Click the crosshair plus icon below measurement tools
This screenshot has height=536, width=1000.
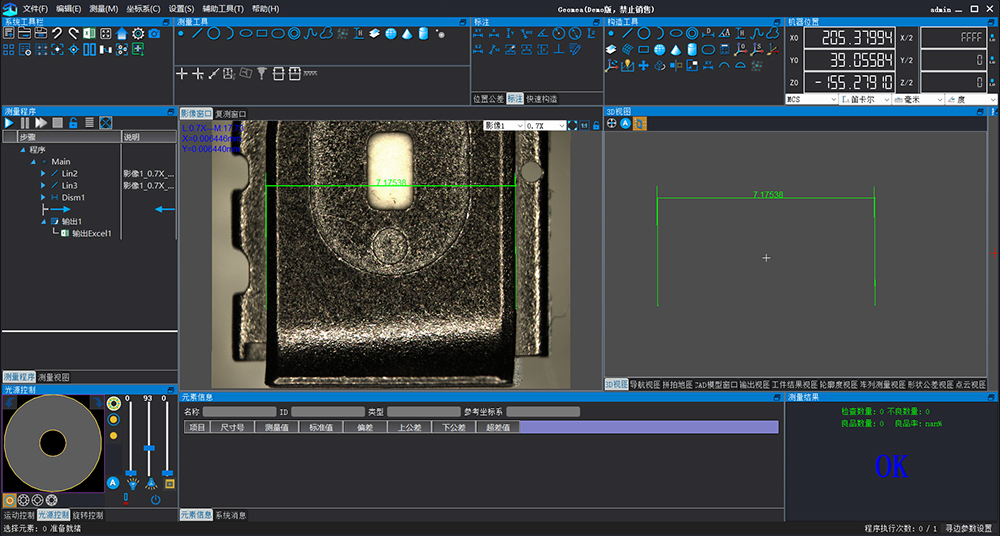point(182,74)
